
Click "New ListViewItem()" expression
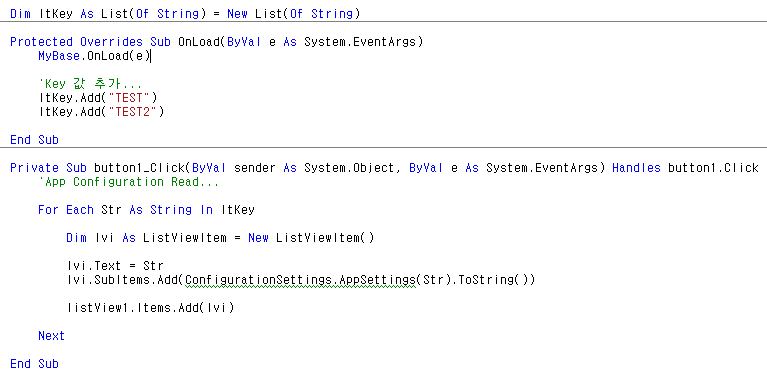tap(311, 238)
